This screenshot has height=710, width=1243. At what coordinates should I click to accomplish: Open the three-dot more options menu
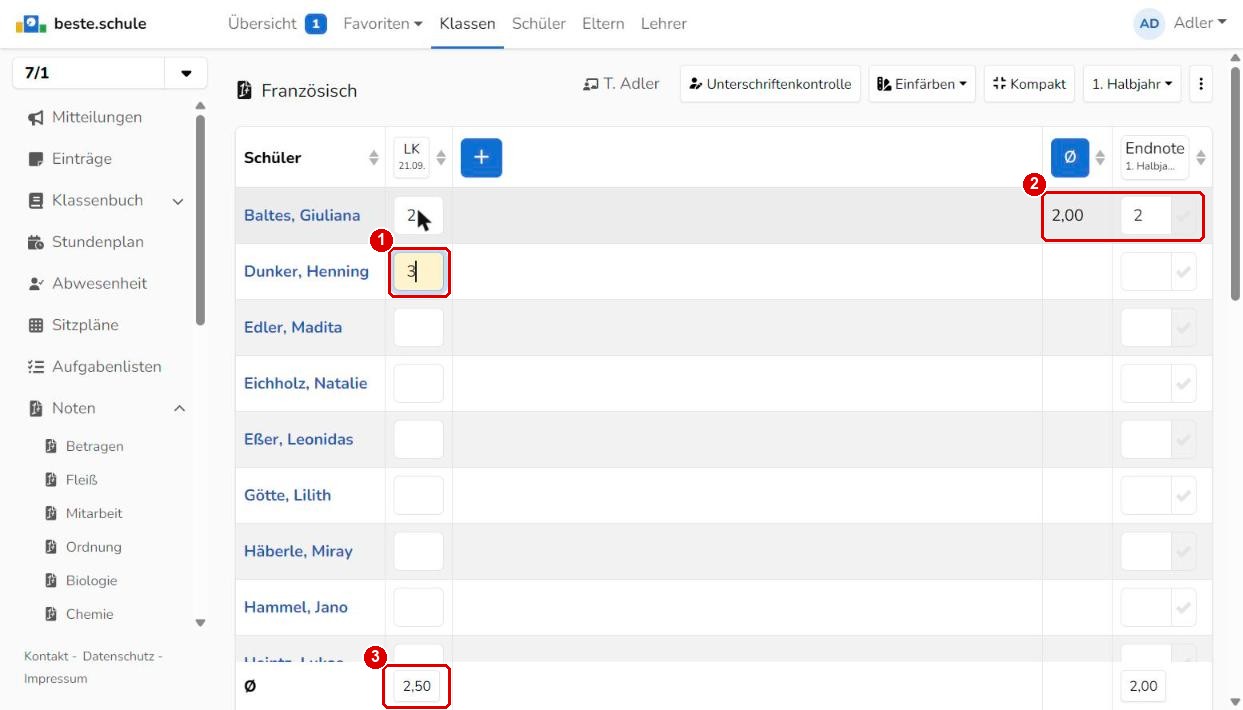1201,84
